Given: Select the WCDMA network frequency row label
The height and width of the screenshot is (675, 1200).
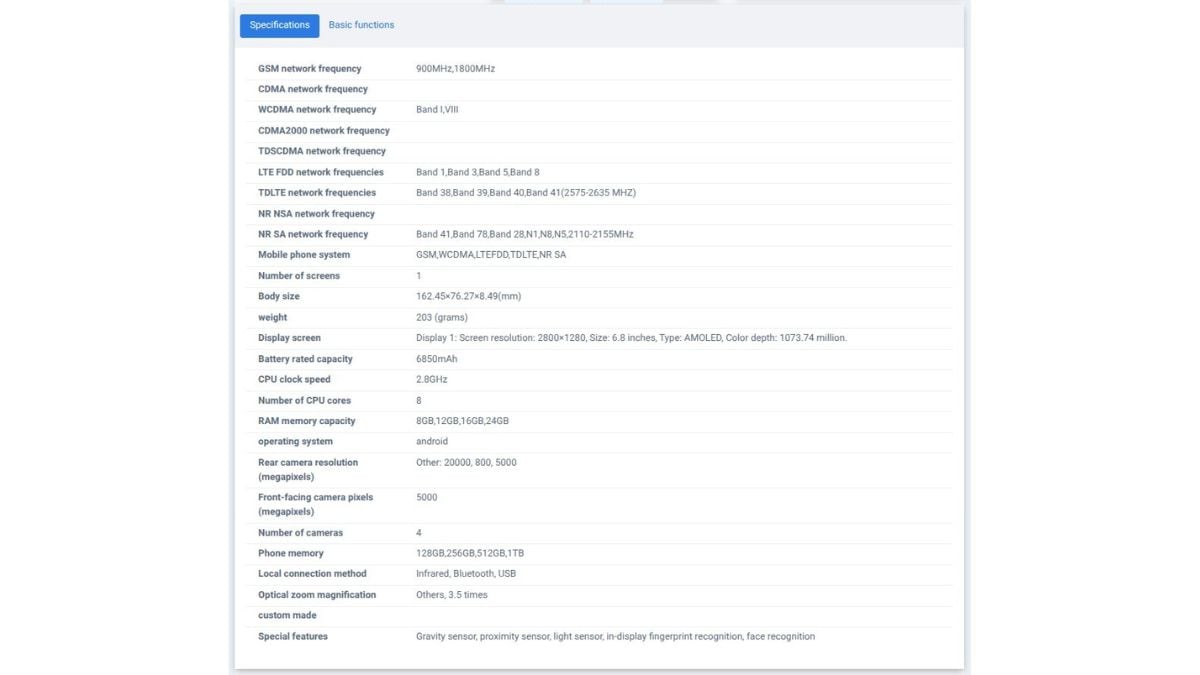Looking at the screenshot, I should click(317, 110).
